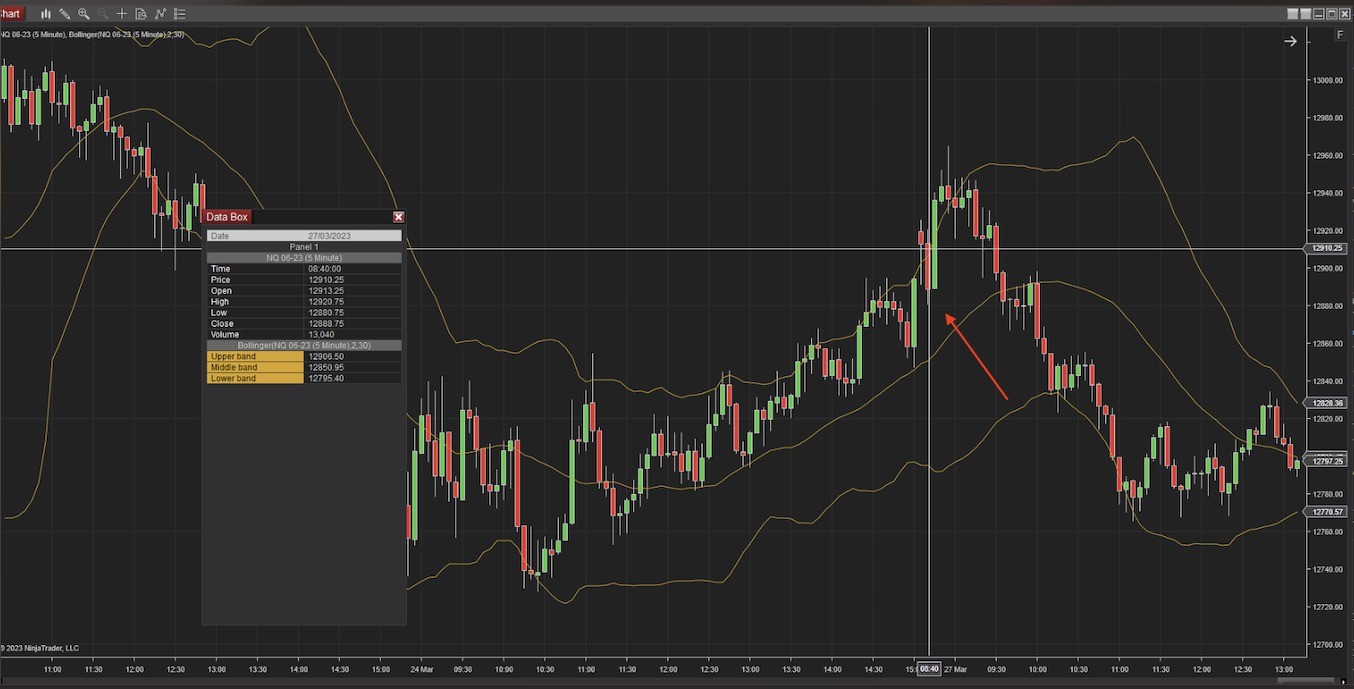Open the drawing tools pencil icon
The image size is (1354, 689).
64,14
